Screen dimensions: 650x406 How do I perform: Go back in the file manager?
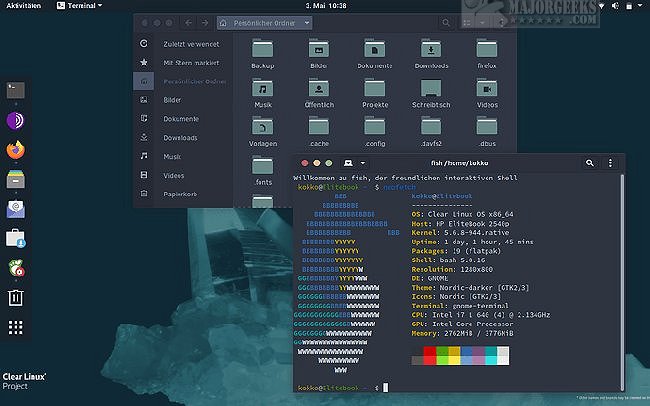(190, 21)
